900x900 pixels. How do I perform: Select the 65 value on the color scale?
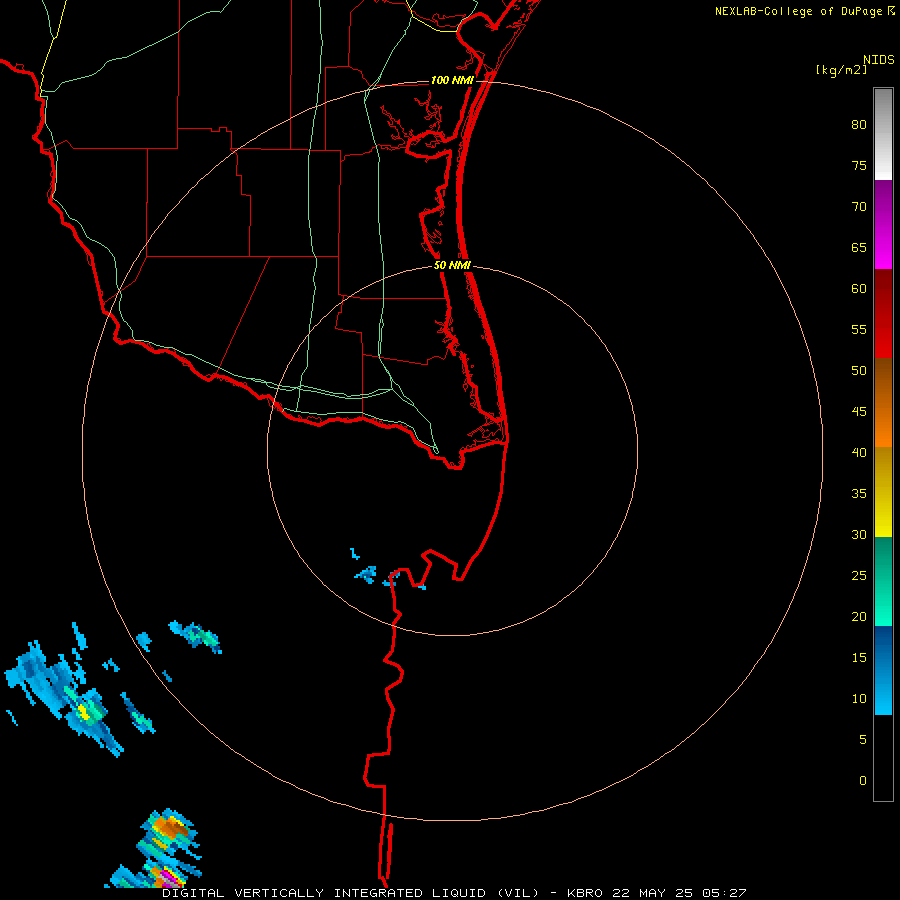(859, 247)
